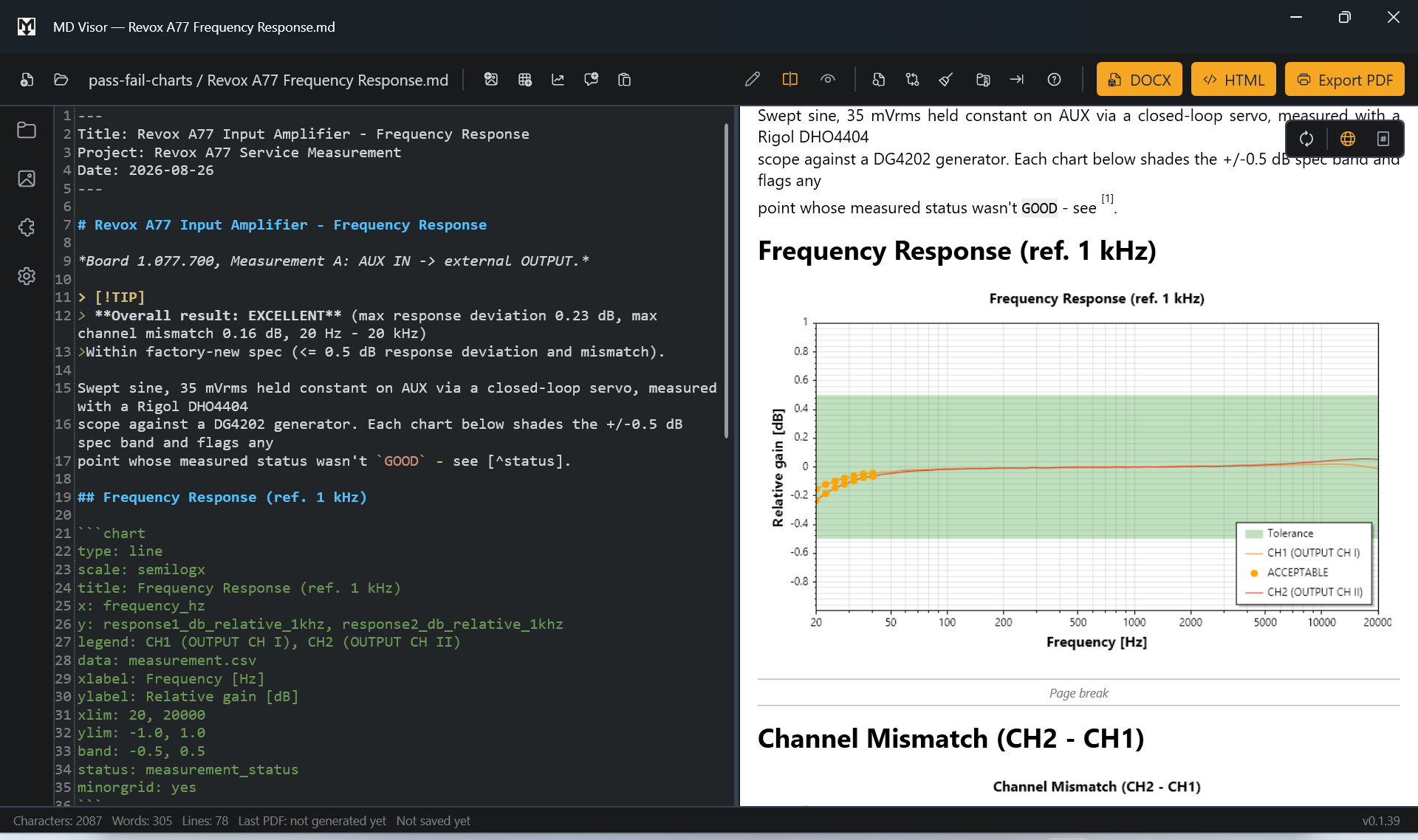The image size is (1418, 840).
Task: Toggle split view mode icon
Action: click(790, 80)
